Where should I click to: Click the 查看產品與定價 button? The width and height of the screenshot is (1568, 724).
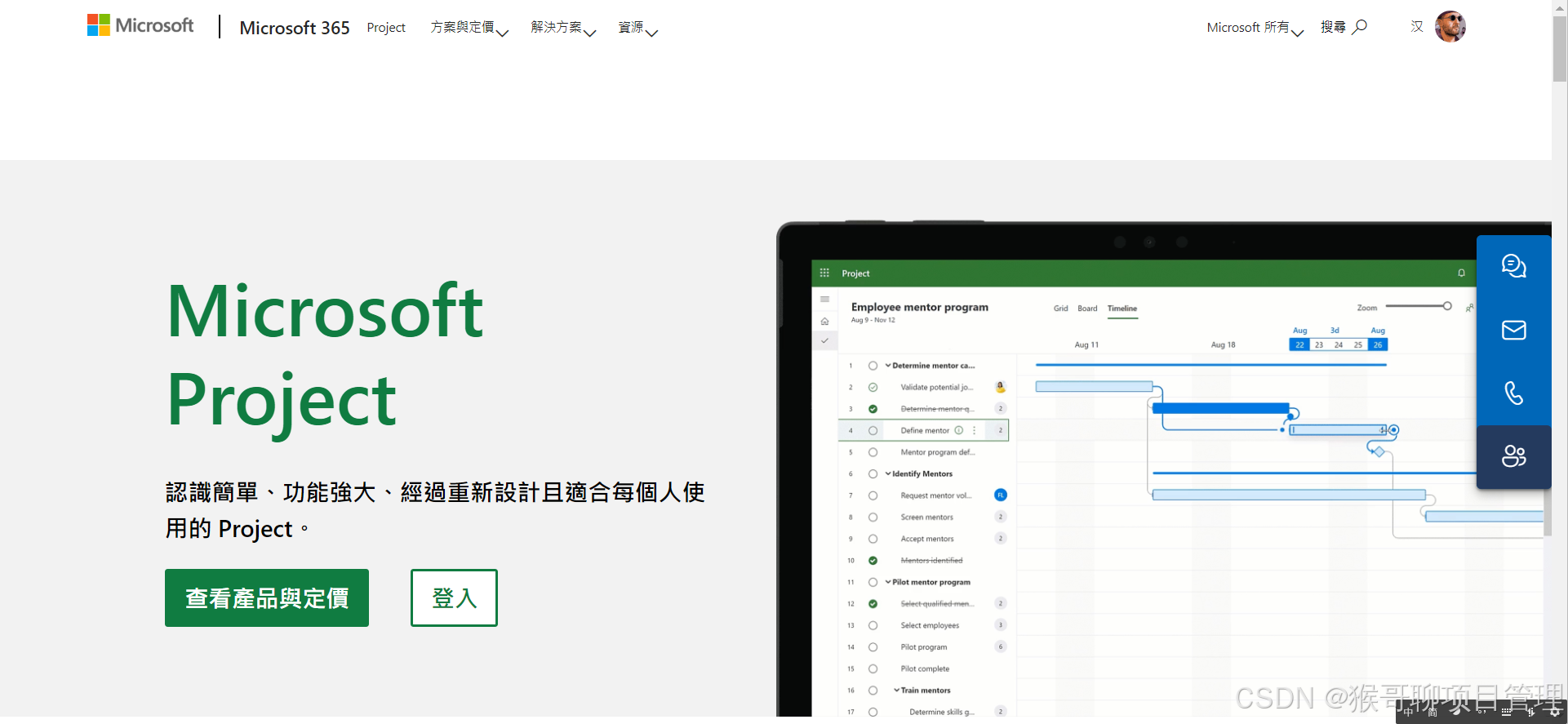pyautogui.click(x=267, y=597)
